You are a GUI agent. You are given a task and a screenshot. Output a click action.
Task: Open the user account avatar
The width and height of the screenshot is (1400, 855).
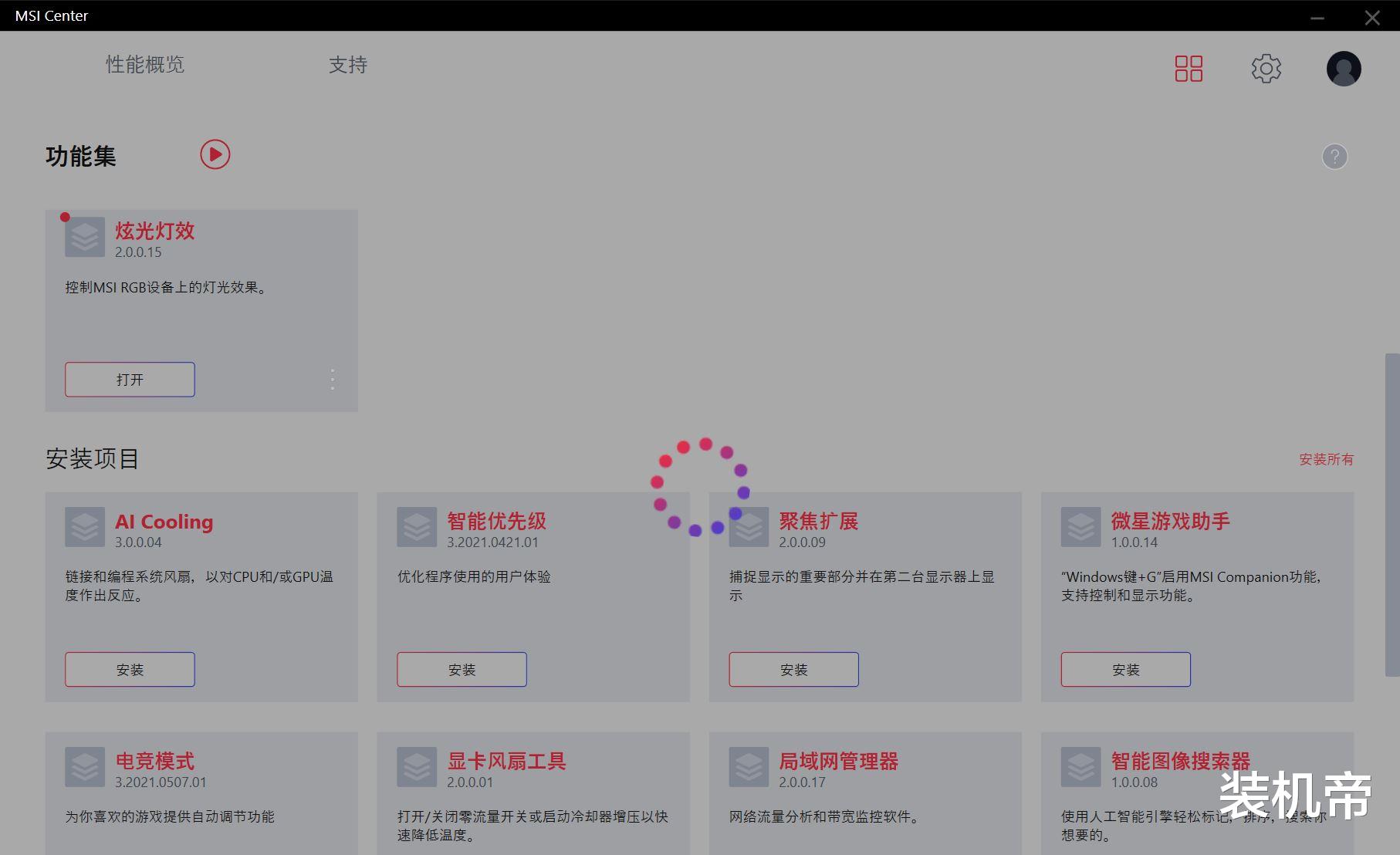(1343, 69)
